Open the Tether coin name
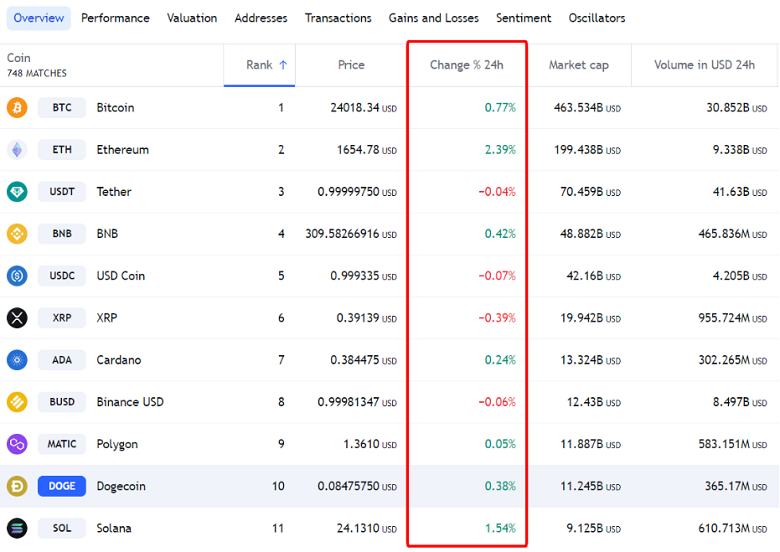This screenshot has width=780, height=552. coord(114,191)
